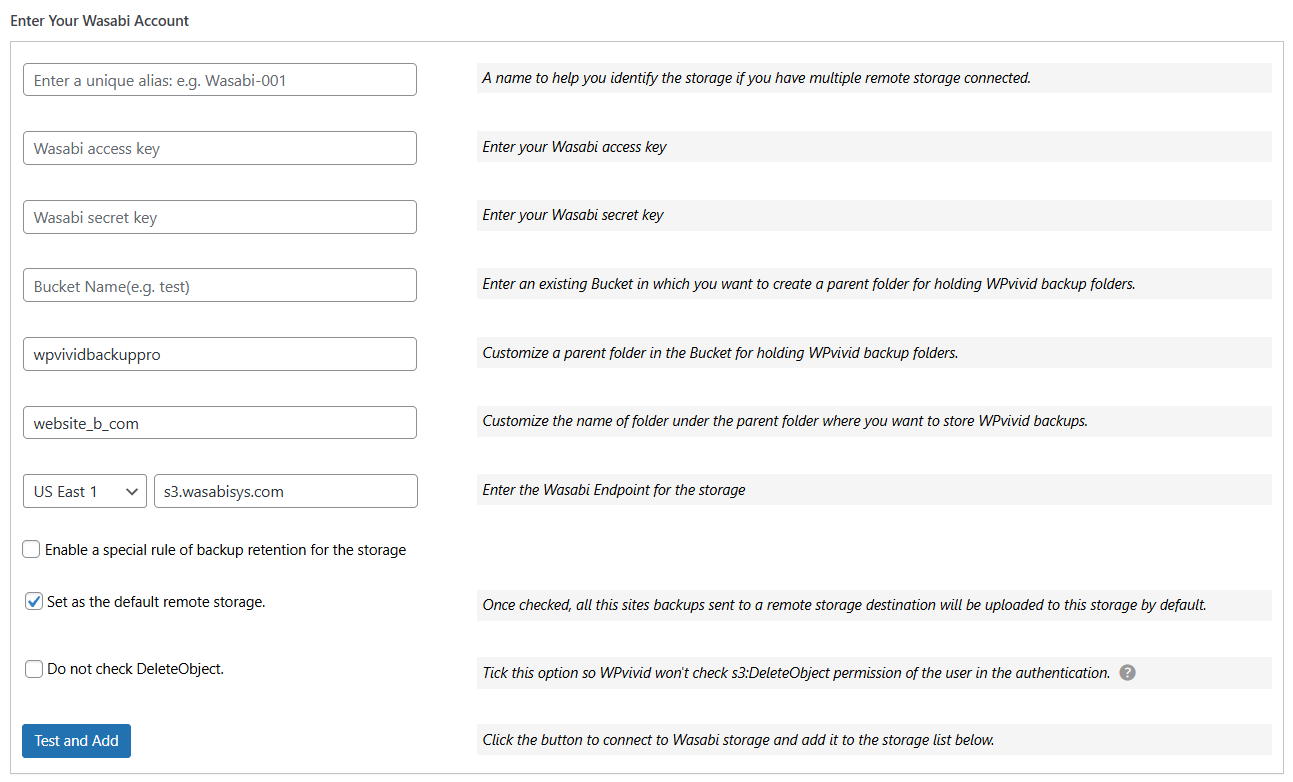This screenshot has width=1293, height=782.
Task: Edit the website_b_com folder name field
Action: click(x=220, y=423)
